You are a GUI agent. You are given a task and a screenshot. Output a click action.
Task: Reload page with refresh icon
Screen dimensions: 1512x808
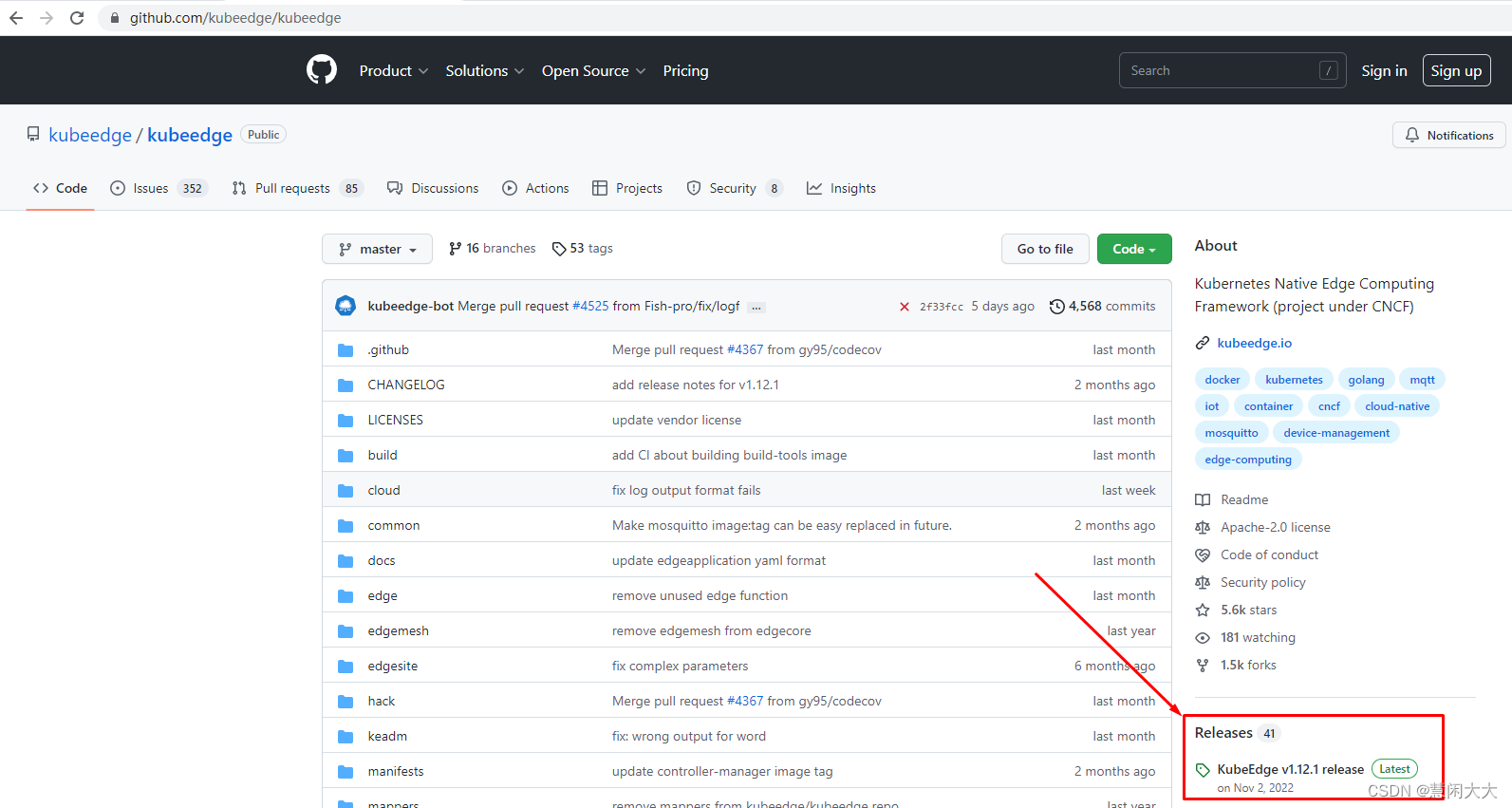click(x=77, y=18)
